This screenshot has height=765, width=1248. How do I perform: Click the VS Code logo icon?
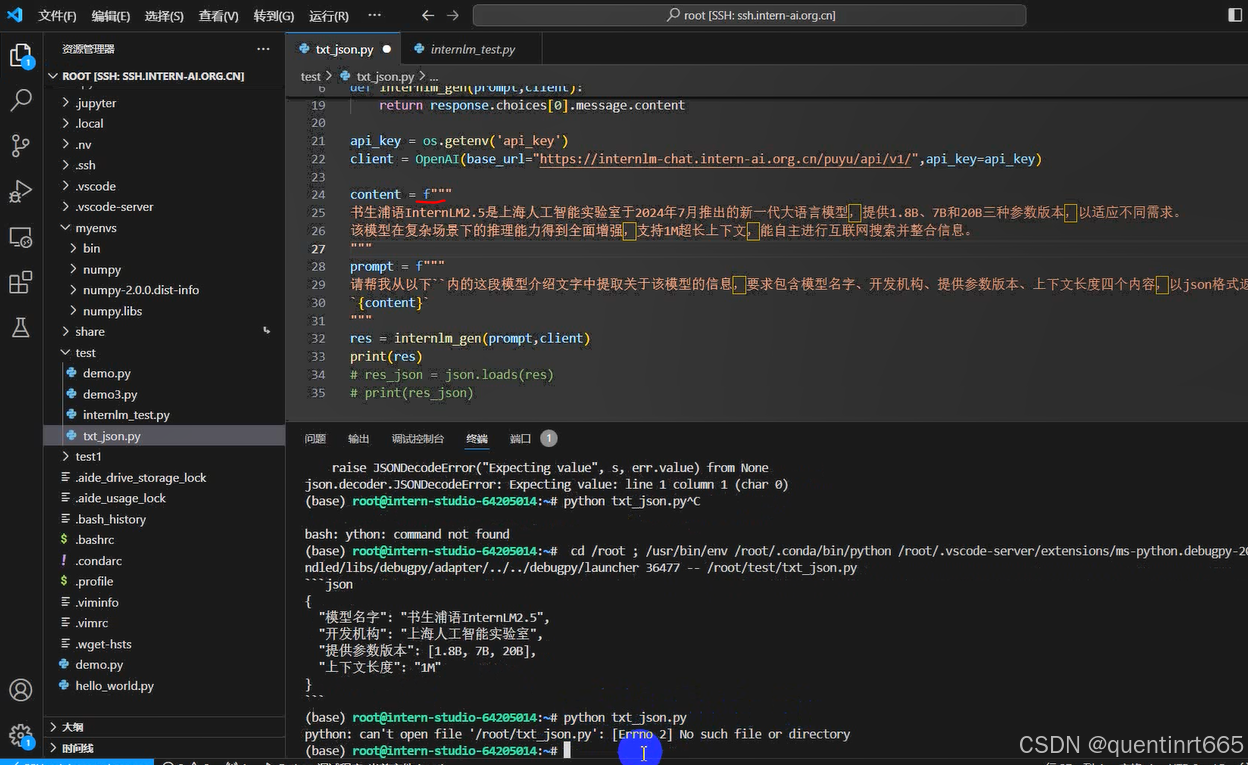14,15
